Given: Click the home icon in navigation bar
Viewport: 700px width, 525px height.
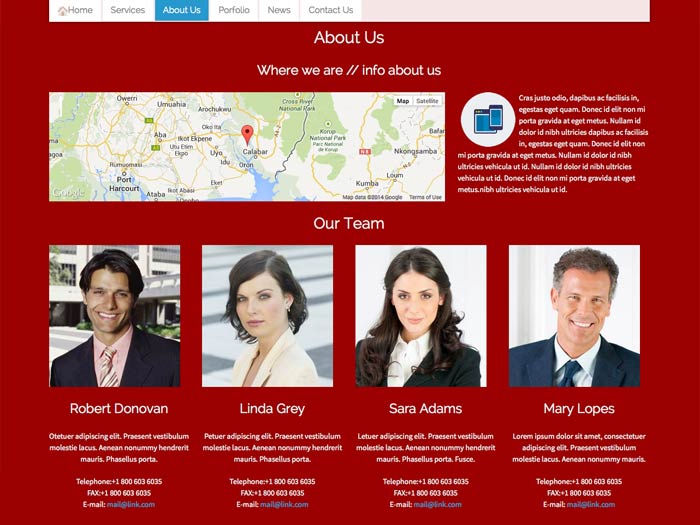Looking at the screenshot, I should point(62,11).
